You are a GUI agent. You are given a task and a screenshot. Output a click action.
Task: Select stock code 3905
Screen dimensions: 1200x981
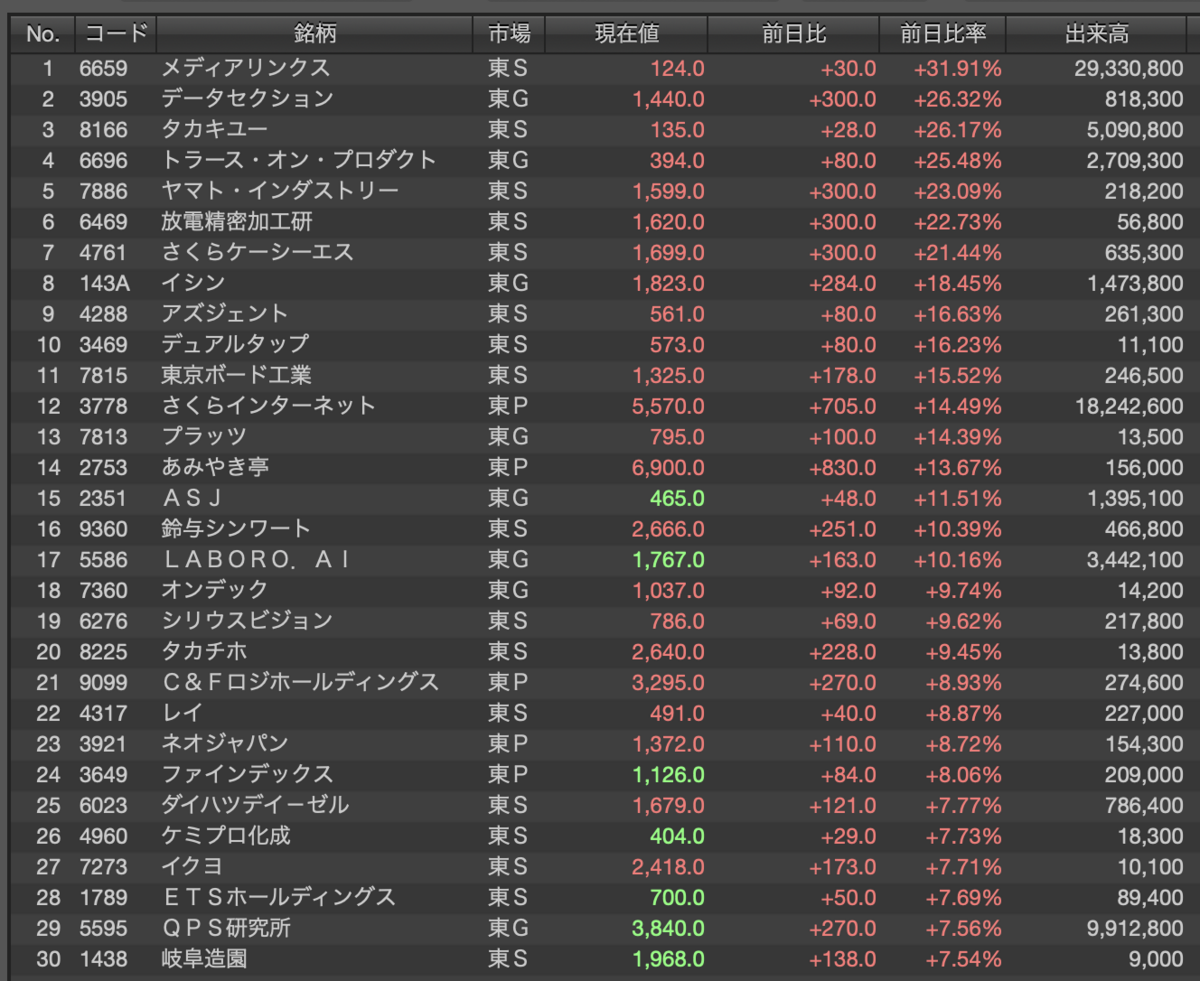click(x=103, y=99)
